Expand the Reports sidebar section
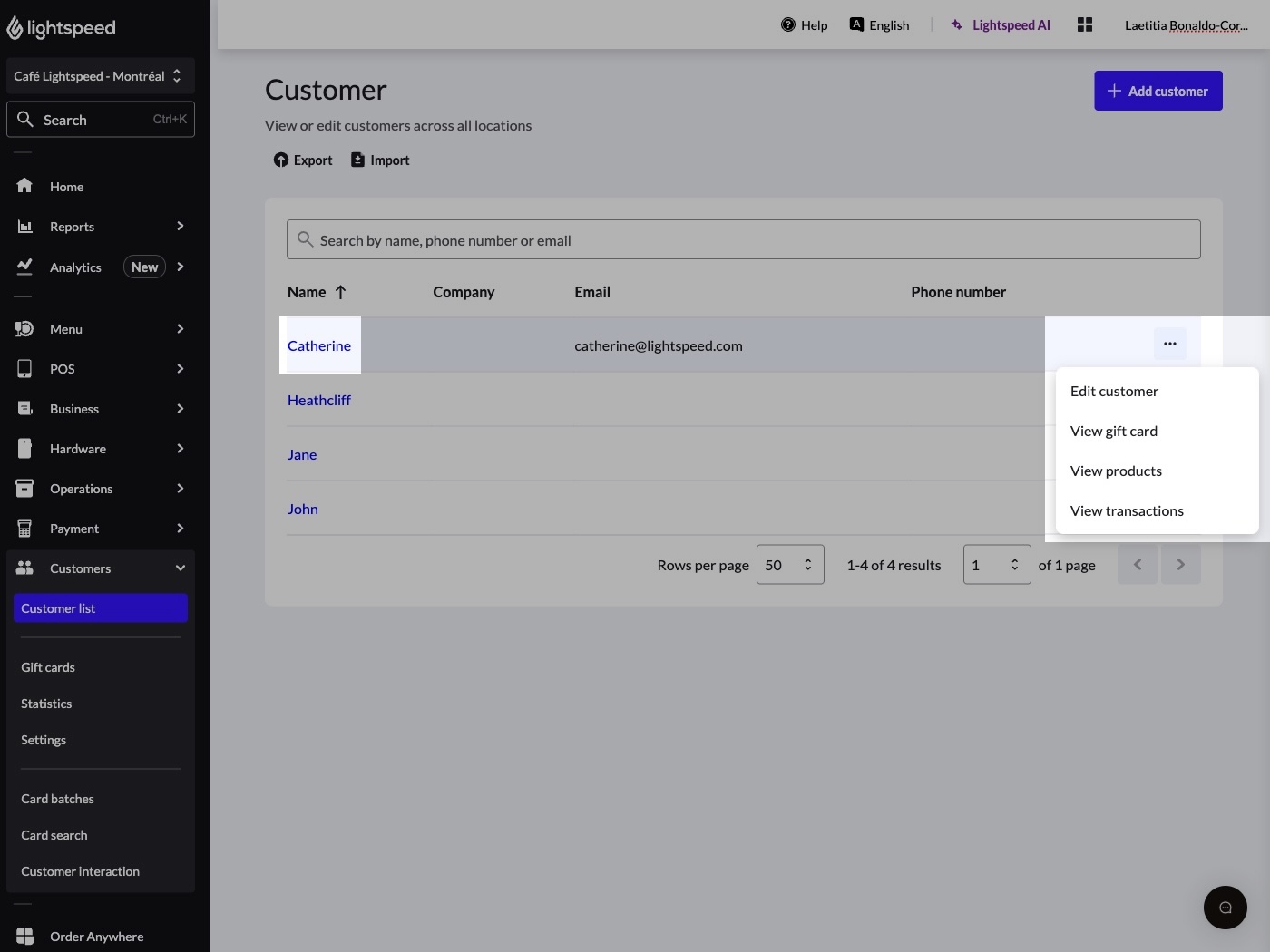 [x=180, y=227]
